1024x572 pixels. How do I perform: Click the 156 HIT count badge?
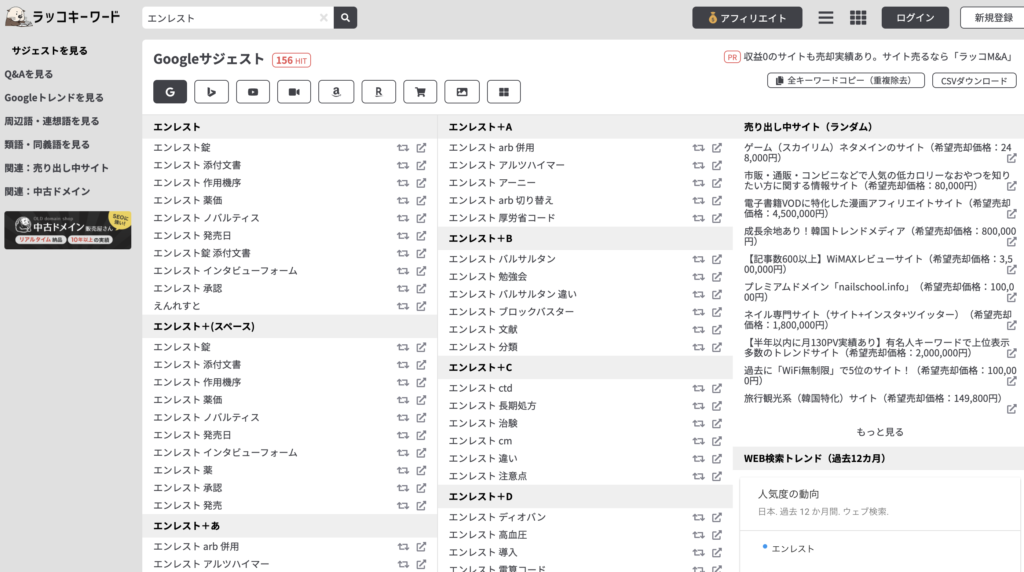pos(291,60)
